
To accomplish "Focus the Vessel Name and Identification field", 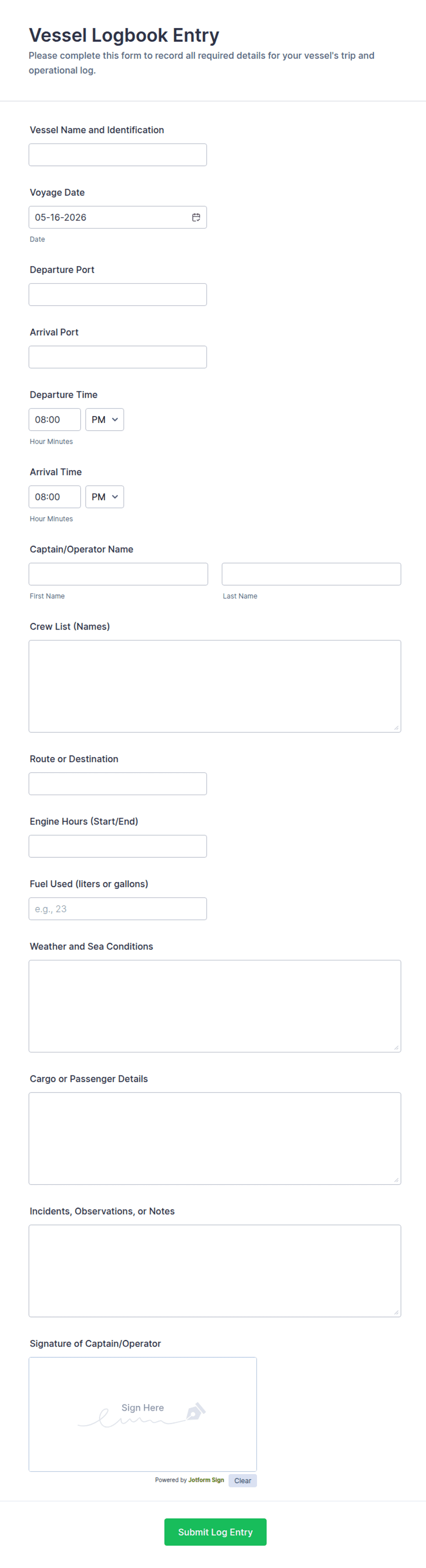I will [117, 154].
